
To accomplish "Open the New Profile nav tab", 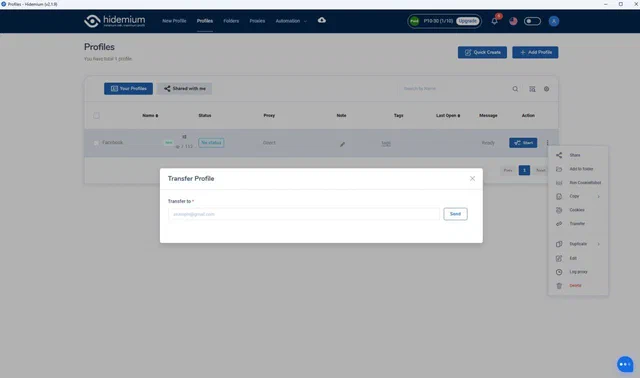I will tap(174, 21).
